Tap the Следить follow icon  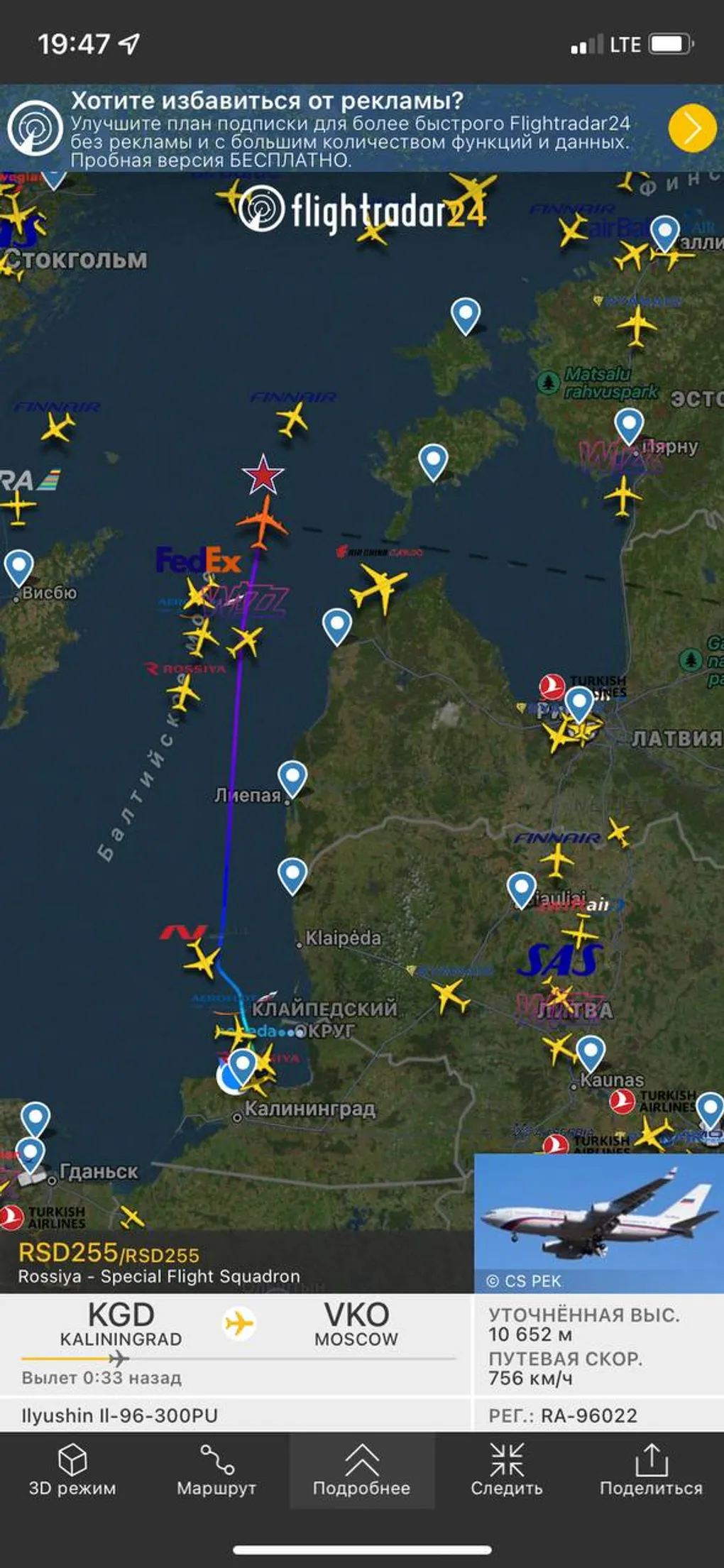pyautogui.click(x=506, y=1469)
